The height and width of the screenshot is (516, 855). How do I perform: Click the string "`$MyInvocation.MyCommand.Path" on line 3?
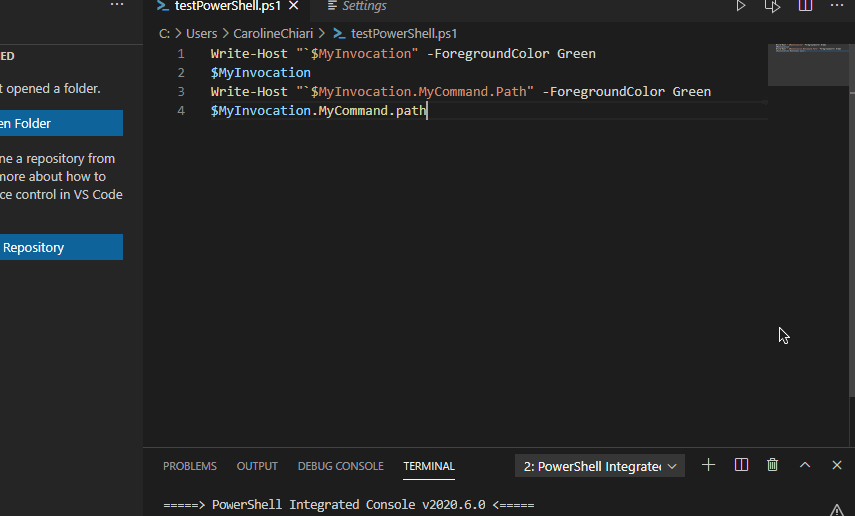click(x=415, y=92)
